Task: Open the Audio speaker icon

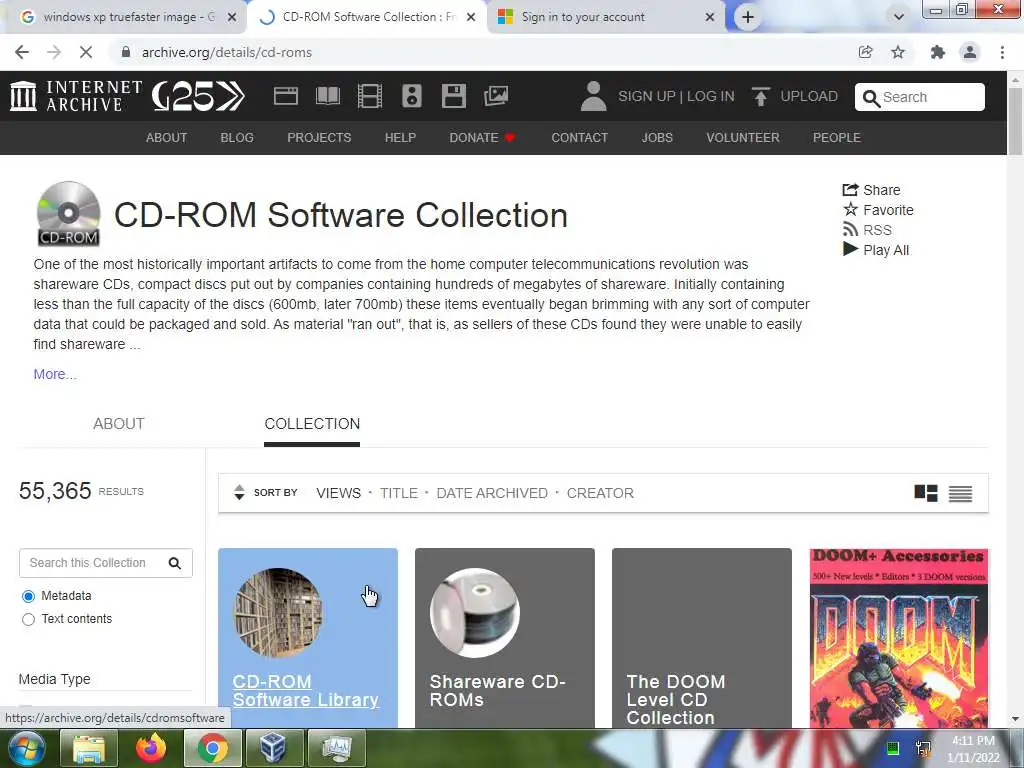Action: [411, 96]
